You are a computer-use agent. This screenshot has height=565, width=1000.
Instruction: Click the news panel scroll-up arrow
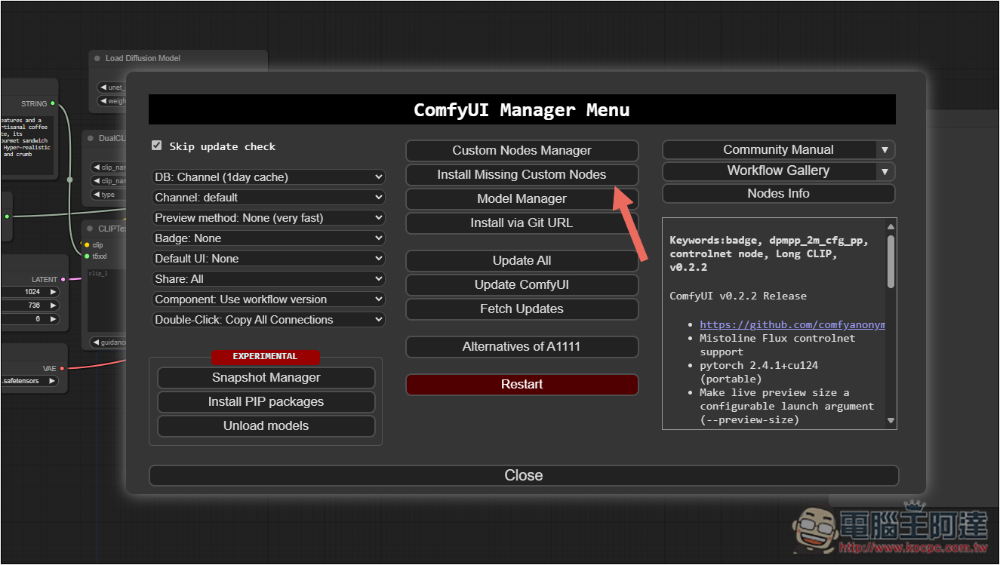(891, 226)
